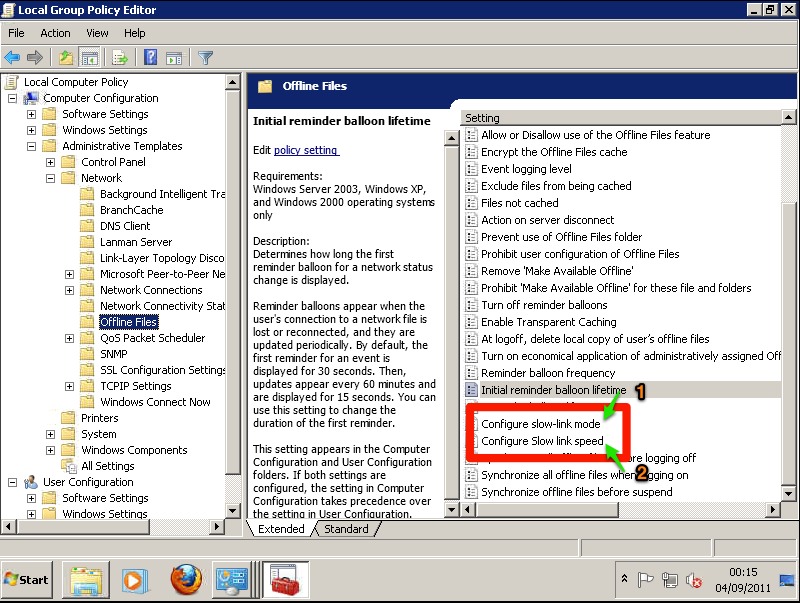Screen dimensions: 800x603
Task: Select the Printers tree folder
Action: [99, 418]
